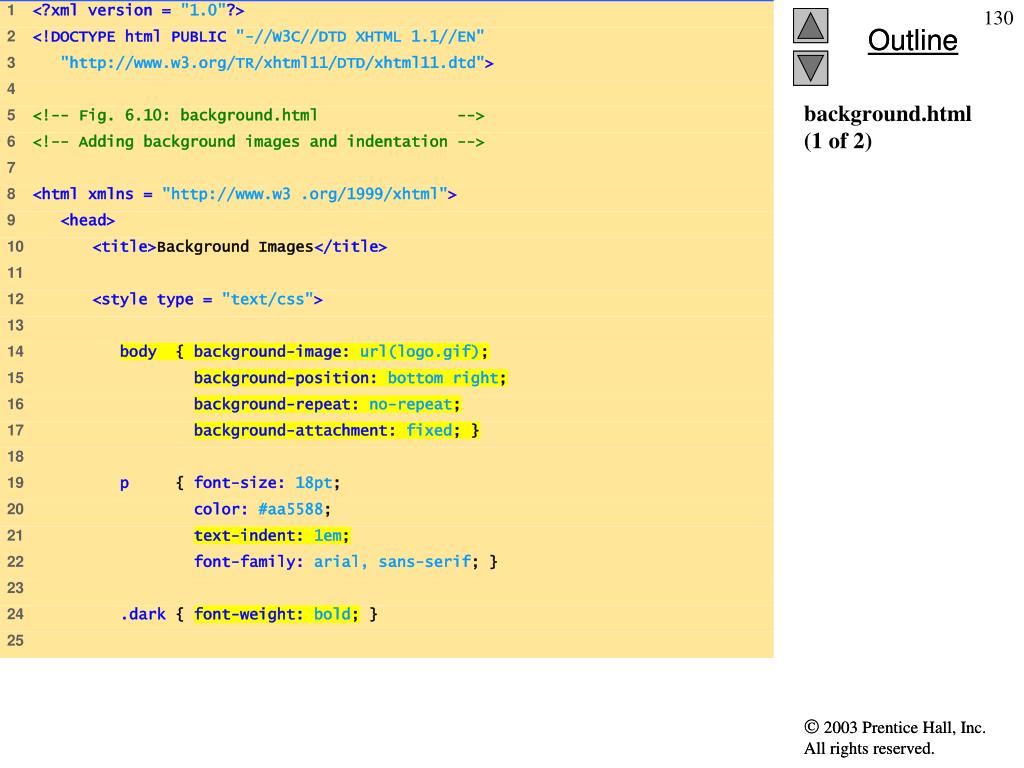Screen dimensions: 1024x768
Task: Open the Outline link
Action: click(x=912, y=40)
